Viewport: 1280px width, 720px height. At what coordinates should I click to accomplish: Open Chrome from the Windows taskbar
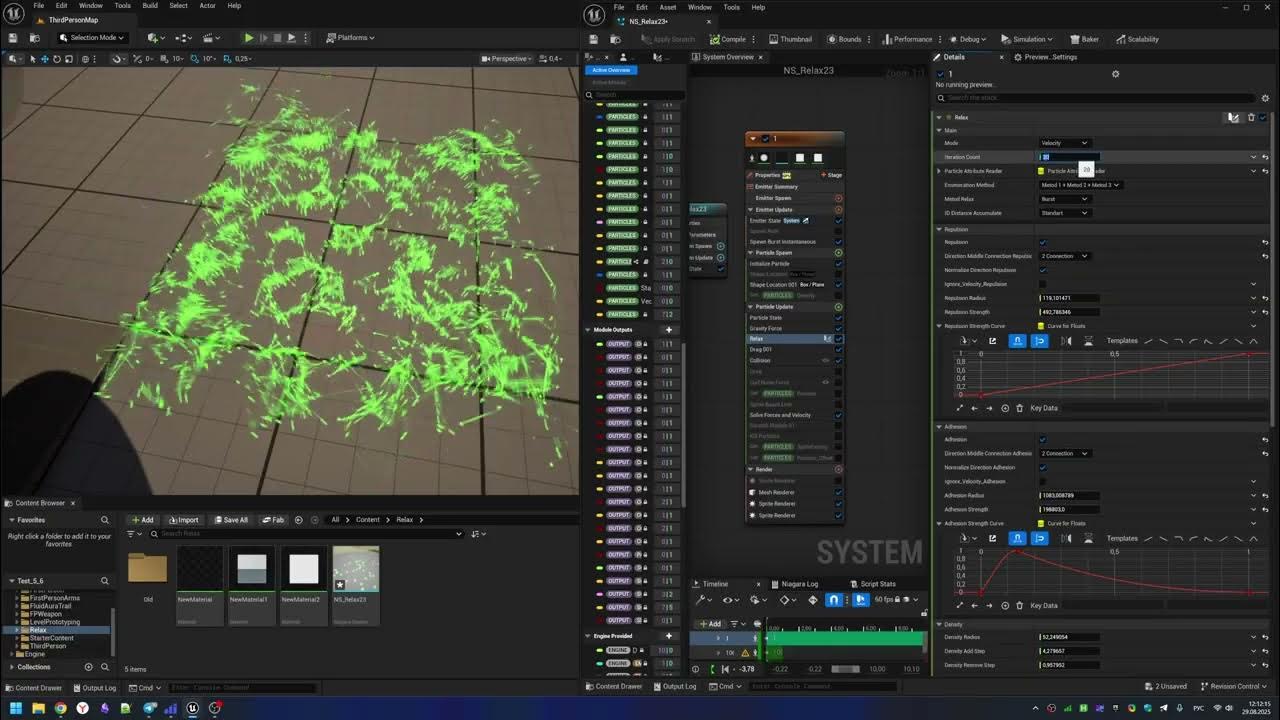click(60, 708)
